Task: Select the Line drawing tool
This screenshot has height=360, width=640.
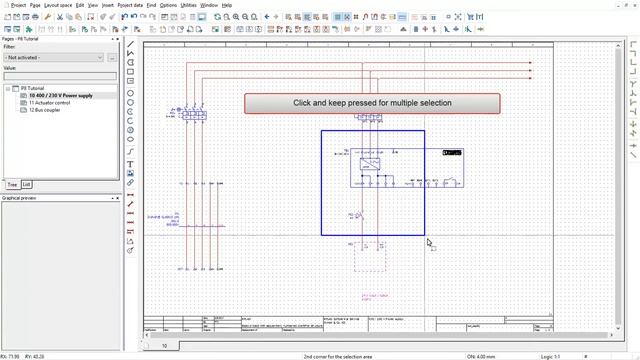Action: [131, 44]
